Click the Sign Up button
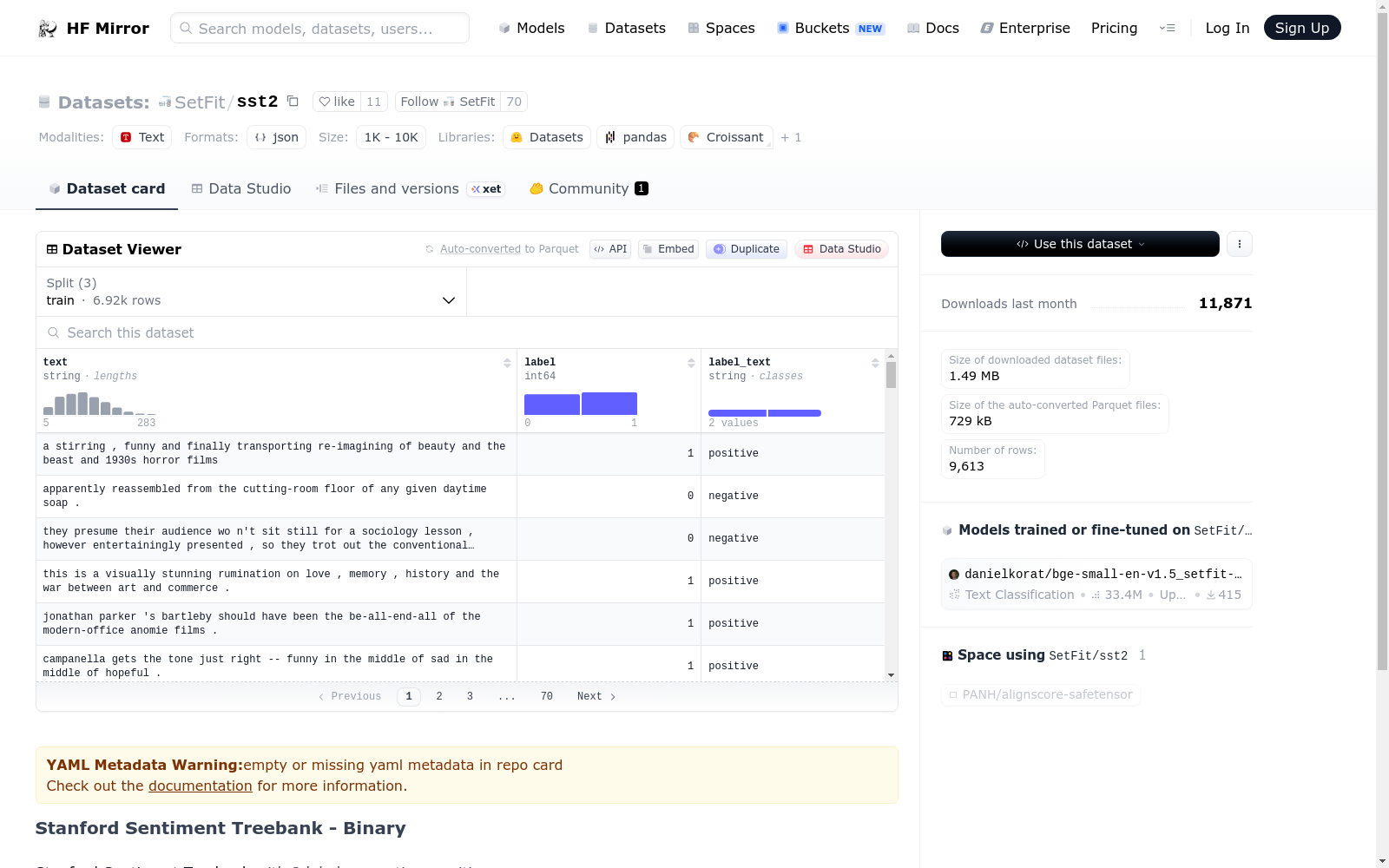 (1302, 28)
